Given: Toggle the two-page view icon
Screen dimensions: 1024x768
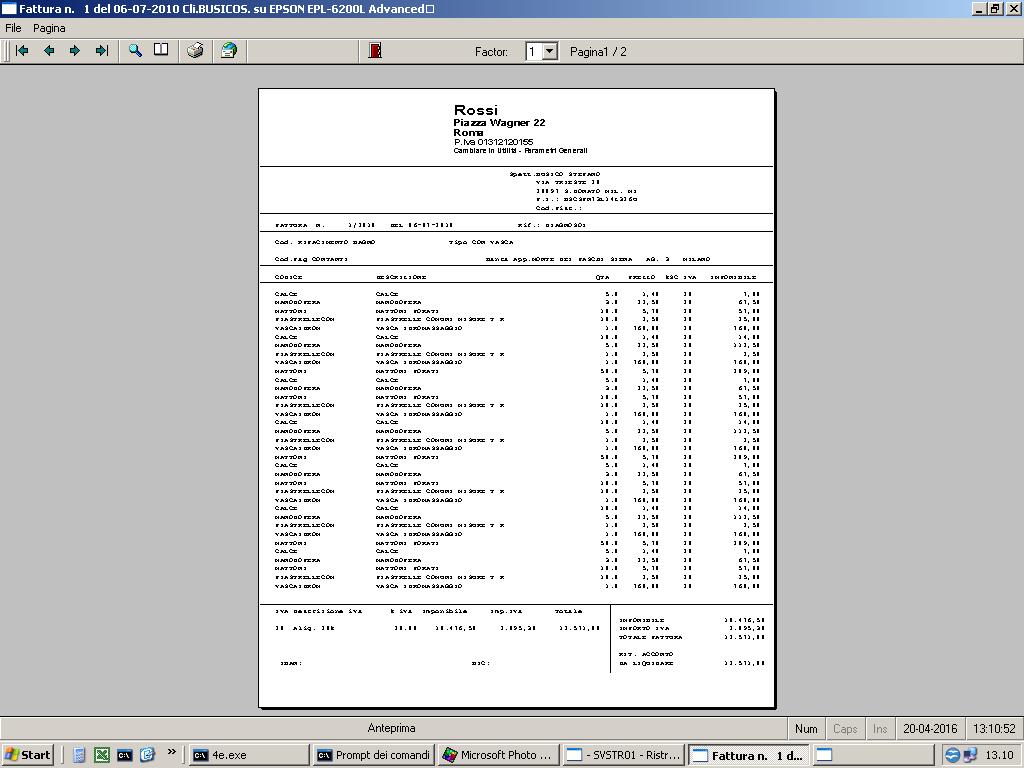Looking at the screenshot, I should coord(161,51).
